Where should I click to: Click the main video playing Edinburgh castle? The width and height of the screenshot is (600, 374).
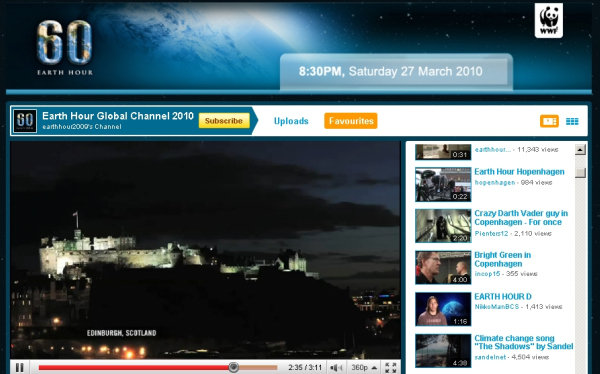205,250
